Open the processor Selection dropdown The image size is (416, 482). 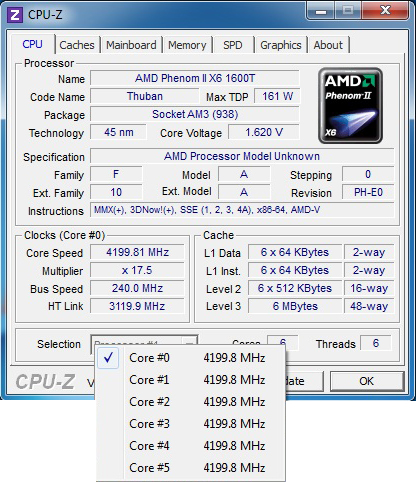144,341
